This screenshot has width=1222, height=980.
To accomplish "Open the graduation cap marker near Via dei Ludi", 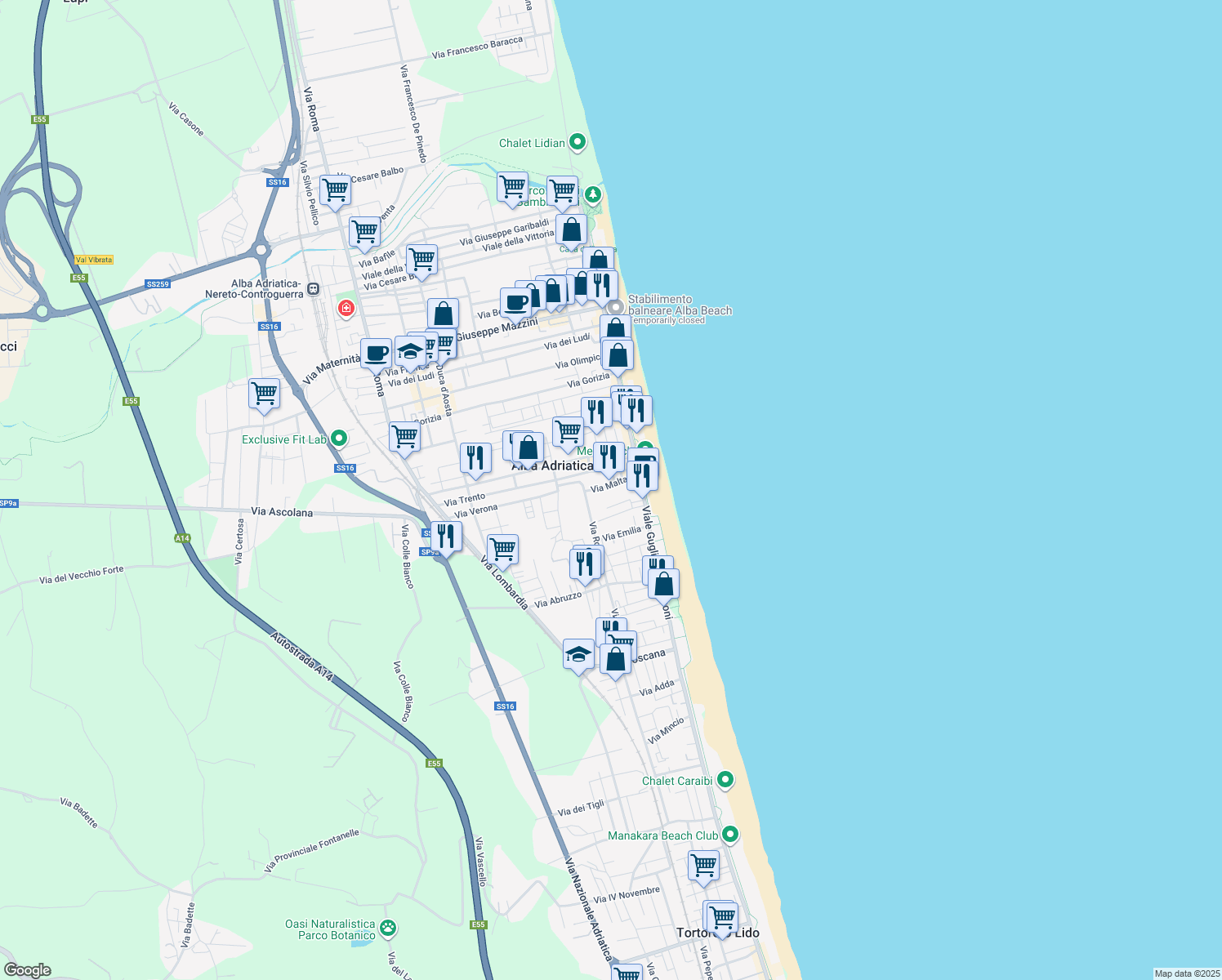I will pyautogui.click(x=409, y=350).
